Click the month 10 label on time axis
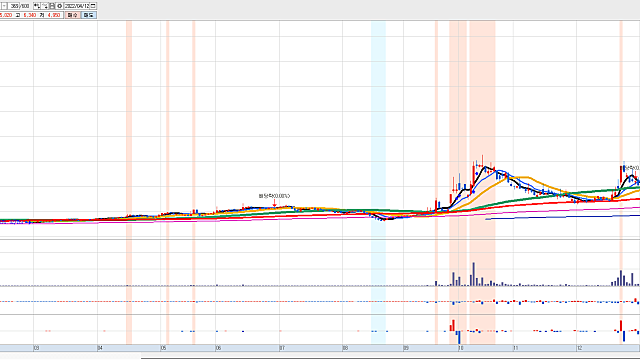This screenshot has height=360, width=640. pyautogui.click(x=460, y=348)
